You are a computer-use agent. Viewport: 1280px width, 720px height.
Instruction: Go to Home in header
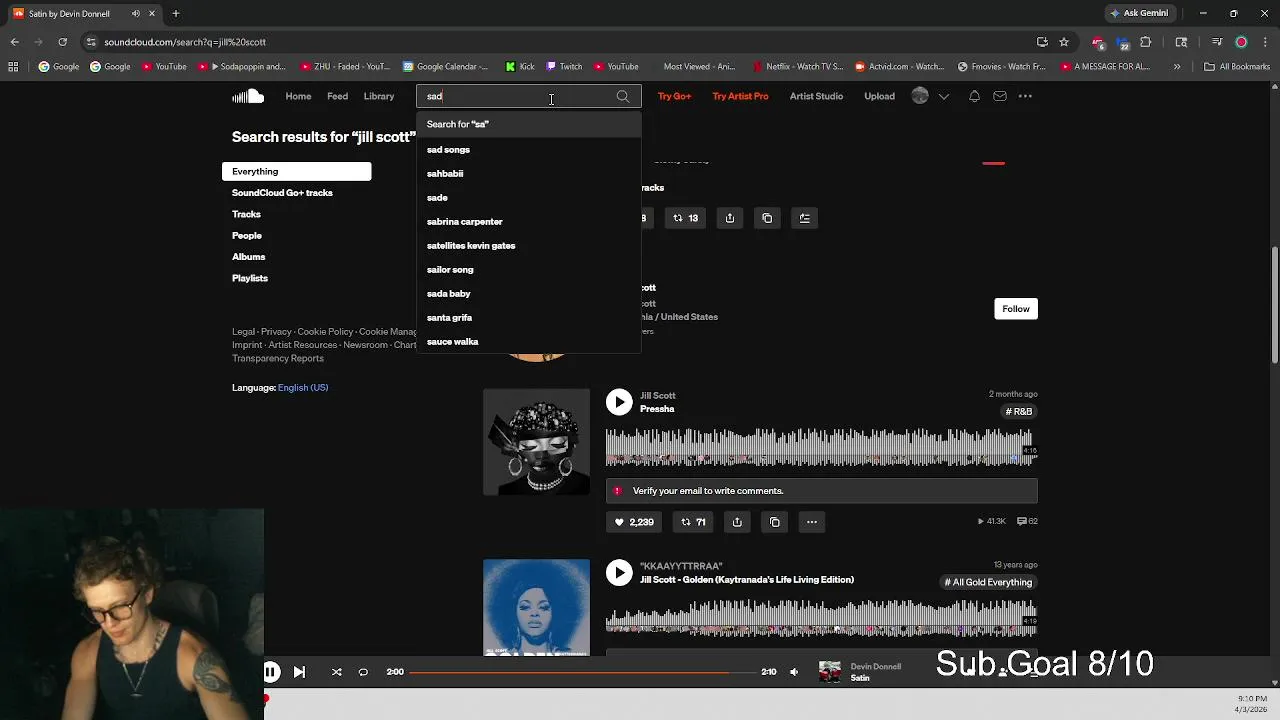[298, 96]
